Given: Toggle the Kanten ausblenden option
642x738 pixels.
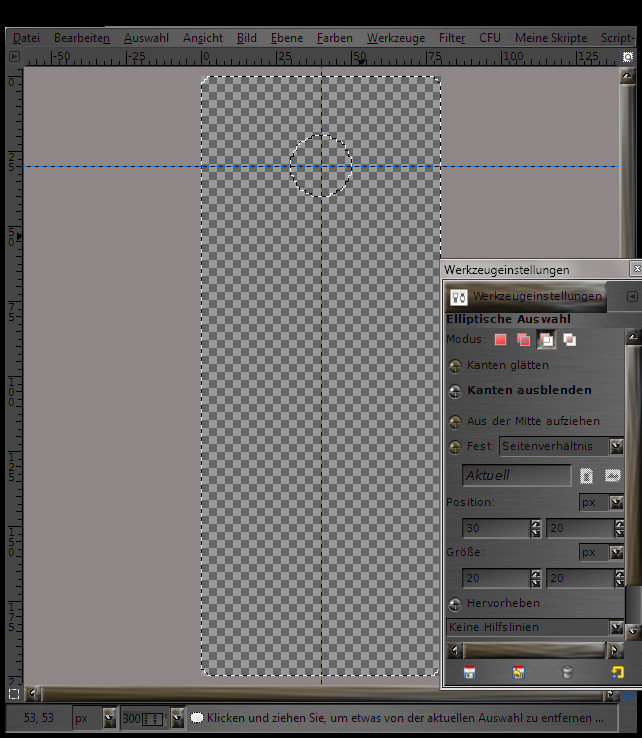Looking at the screenshot, I should [x=456, y=391].
